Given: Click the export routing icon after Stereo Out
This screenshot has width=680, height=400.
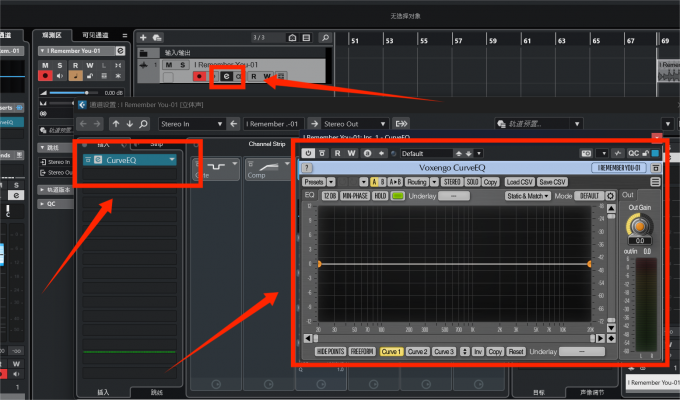Looking at the screenshot, I should pyautogui.click(x=401, y=124).
